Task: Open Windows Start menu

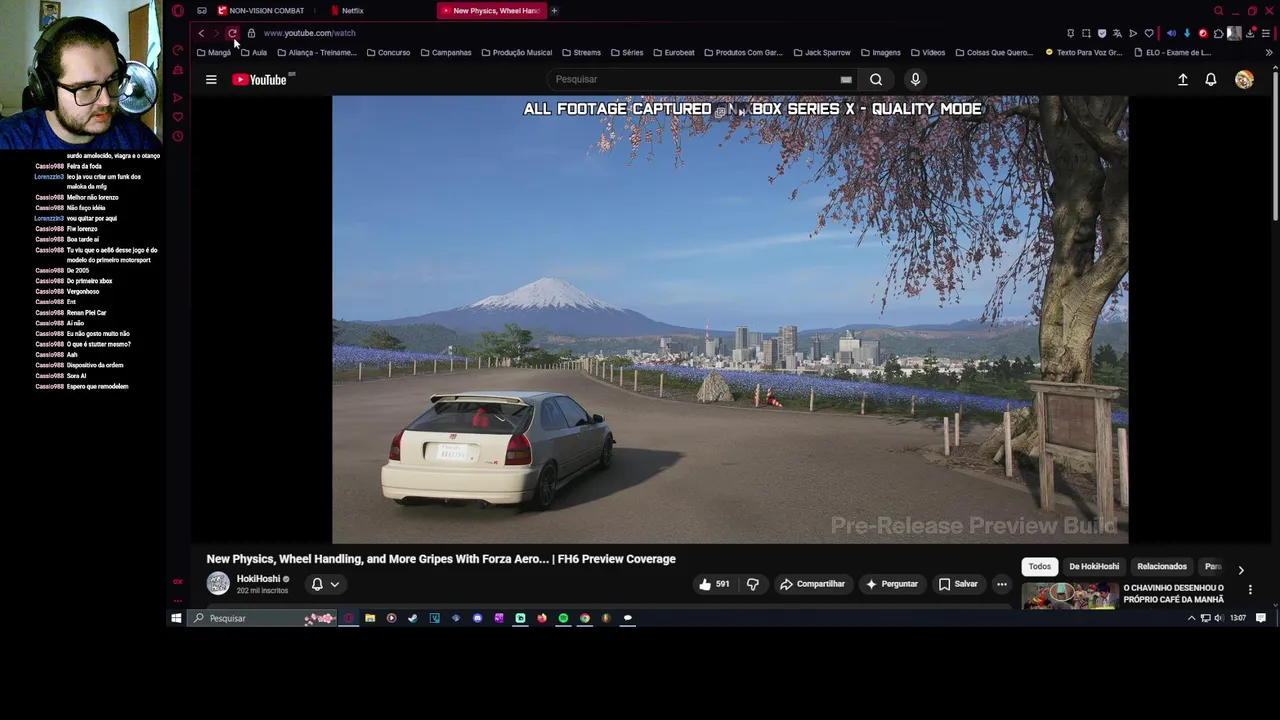Action: (x=176, y=618)
